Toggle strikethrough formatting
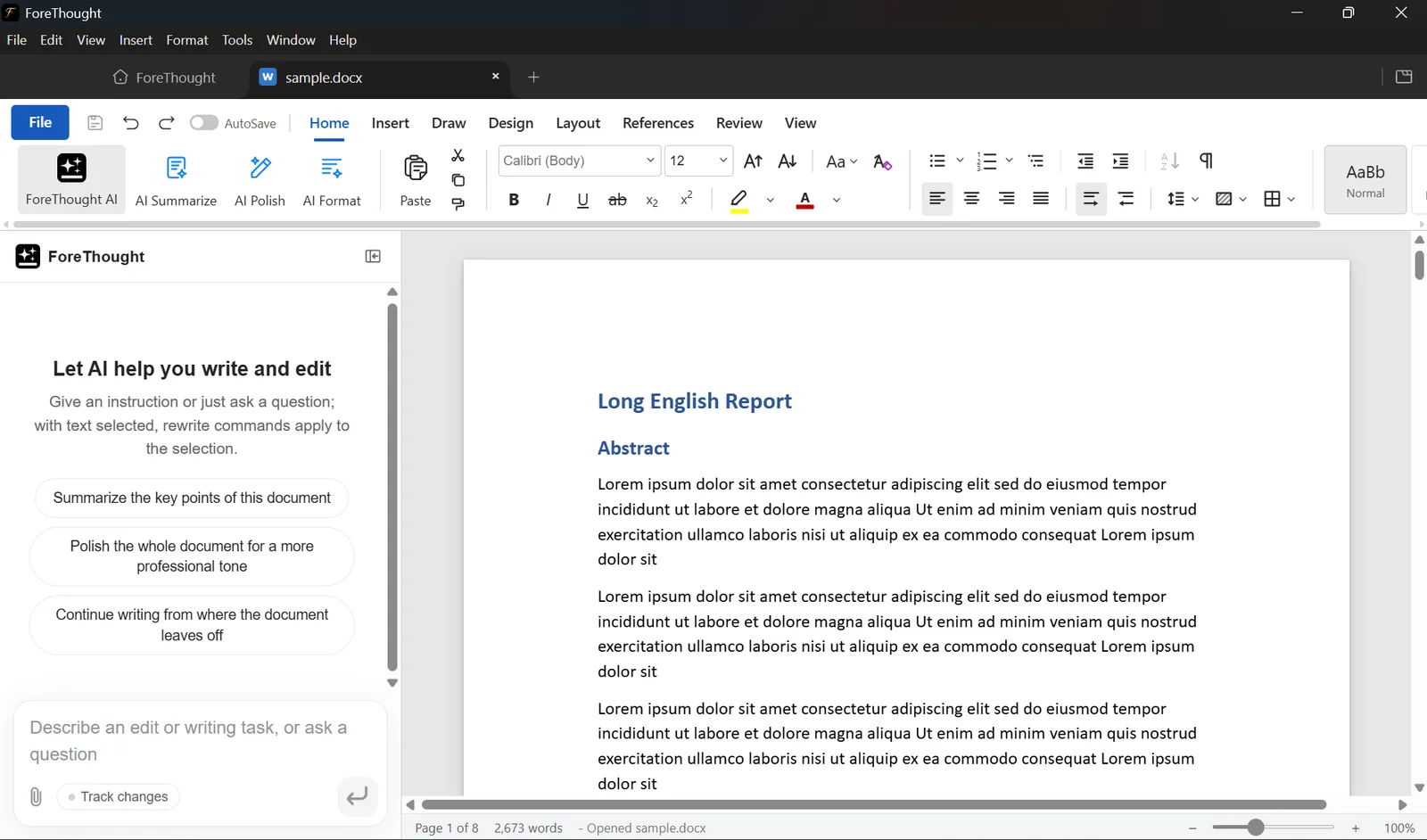Viewport: 1427px width, 840px height. tap(617, 200)
